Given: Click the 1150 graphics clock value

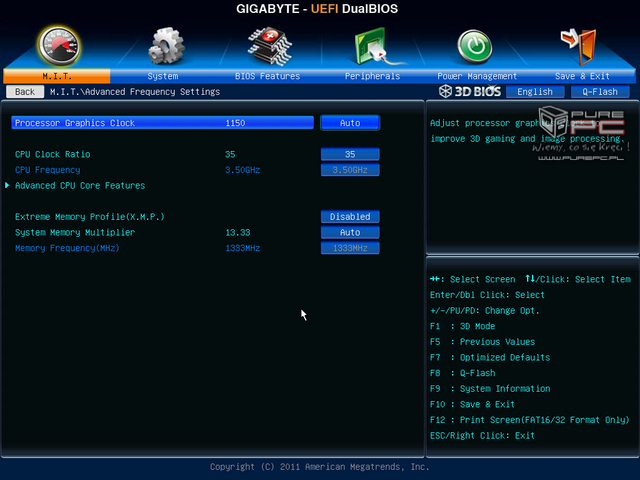Looking at the screenshot, I should click(x=235, y=123).
